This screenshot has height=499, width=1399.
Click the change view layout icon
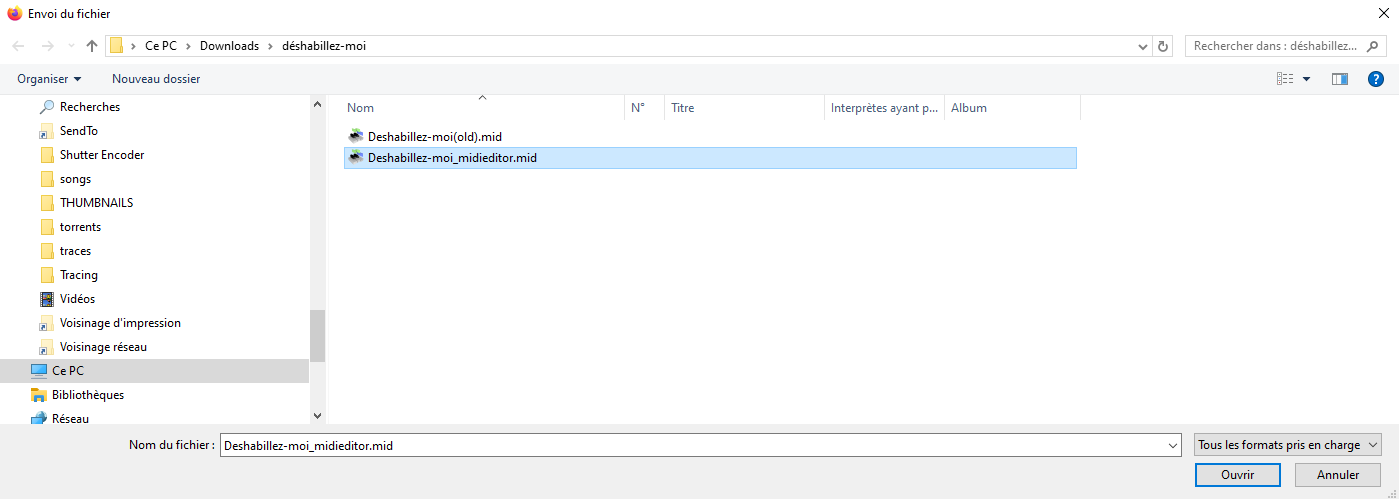(x=1285, y=79)
